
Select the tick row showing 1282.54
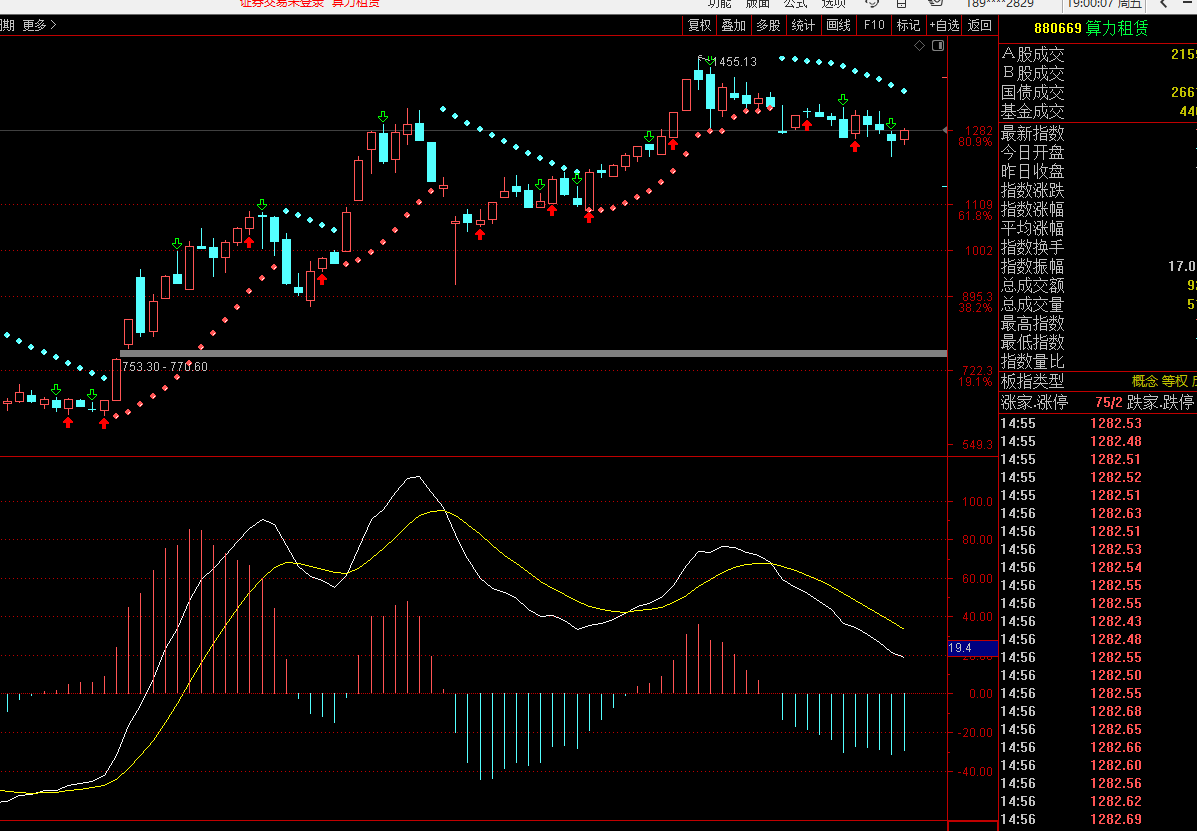point(1098,568)
